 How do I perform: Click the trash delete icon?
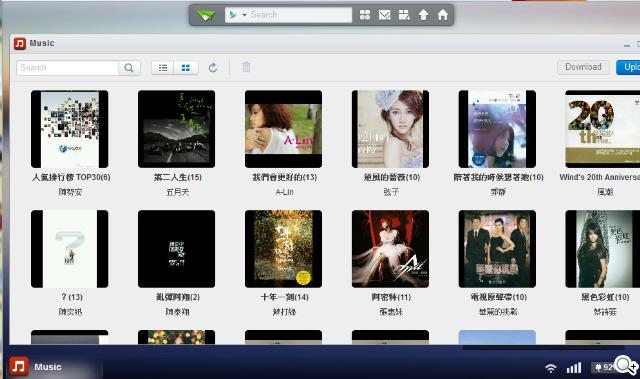(246, 67)
